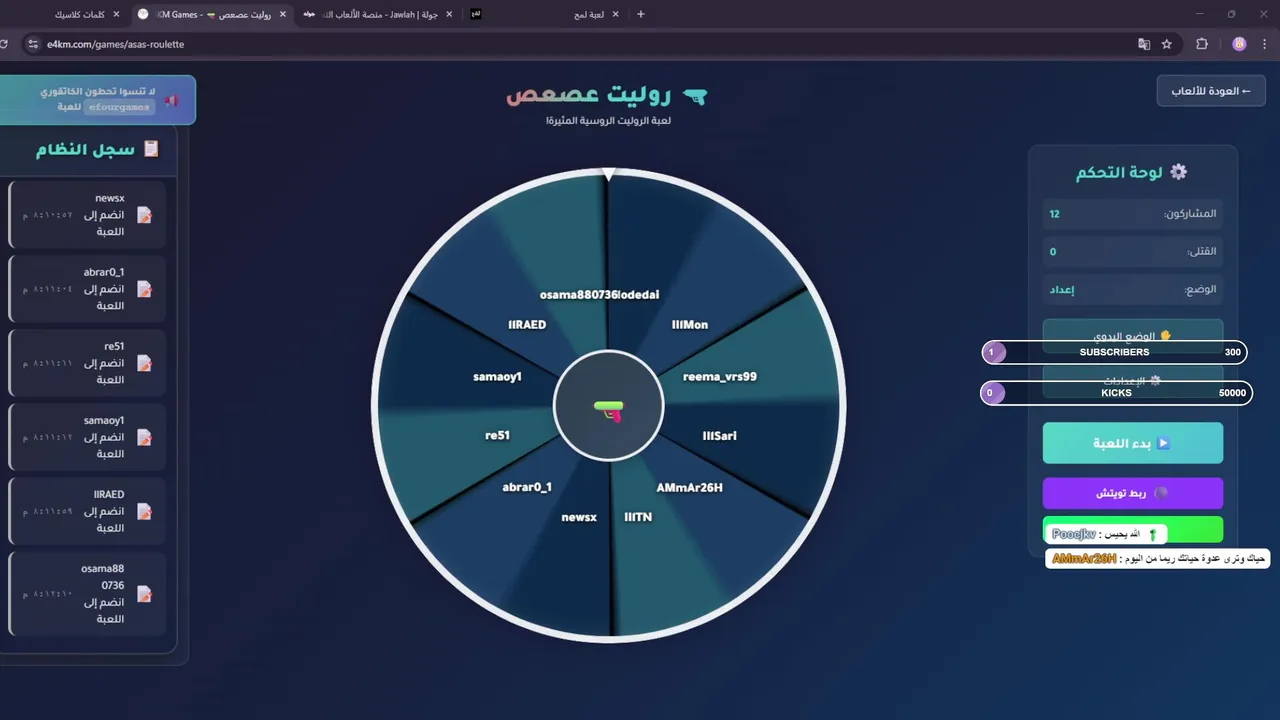The width and height of the screenshot is (1280, 720).
Task: Click the efourgames code tag in banner
Action: point(119,106)
